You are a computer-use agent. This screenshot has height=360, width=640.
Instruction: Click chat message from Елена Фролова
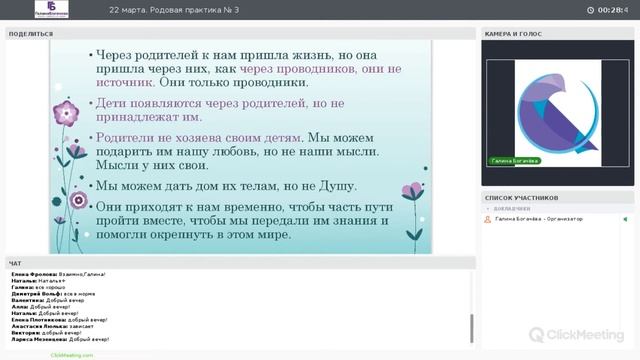tap(58, 274)
